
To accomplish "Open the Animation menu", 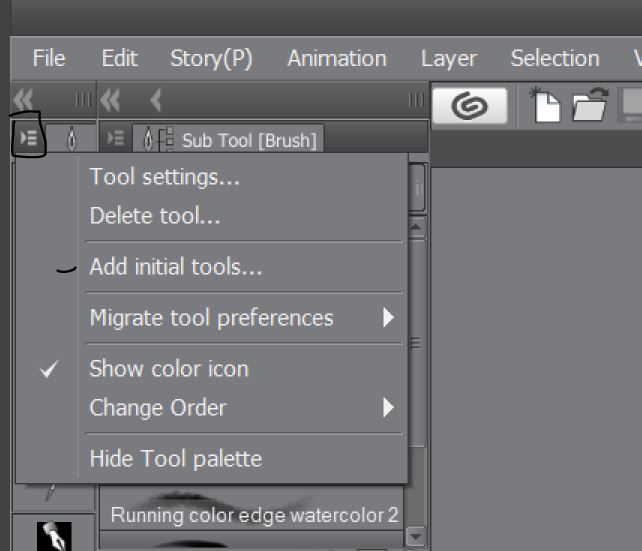I will 336,58.
